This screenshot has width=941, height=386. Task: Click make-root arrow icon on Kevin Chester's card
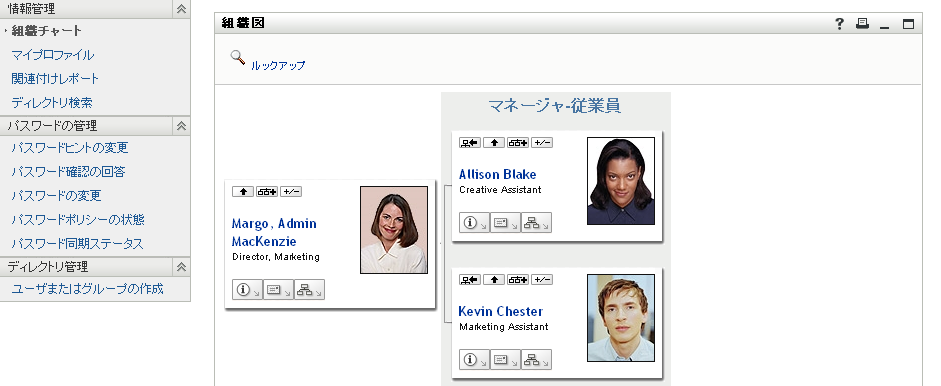click(469, 279)
